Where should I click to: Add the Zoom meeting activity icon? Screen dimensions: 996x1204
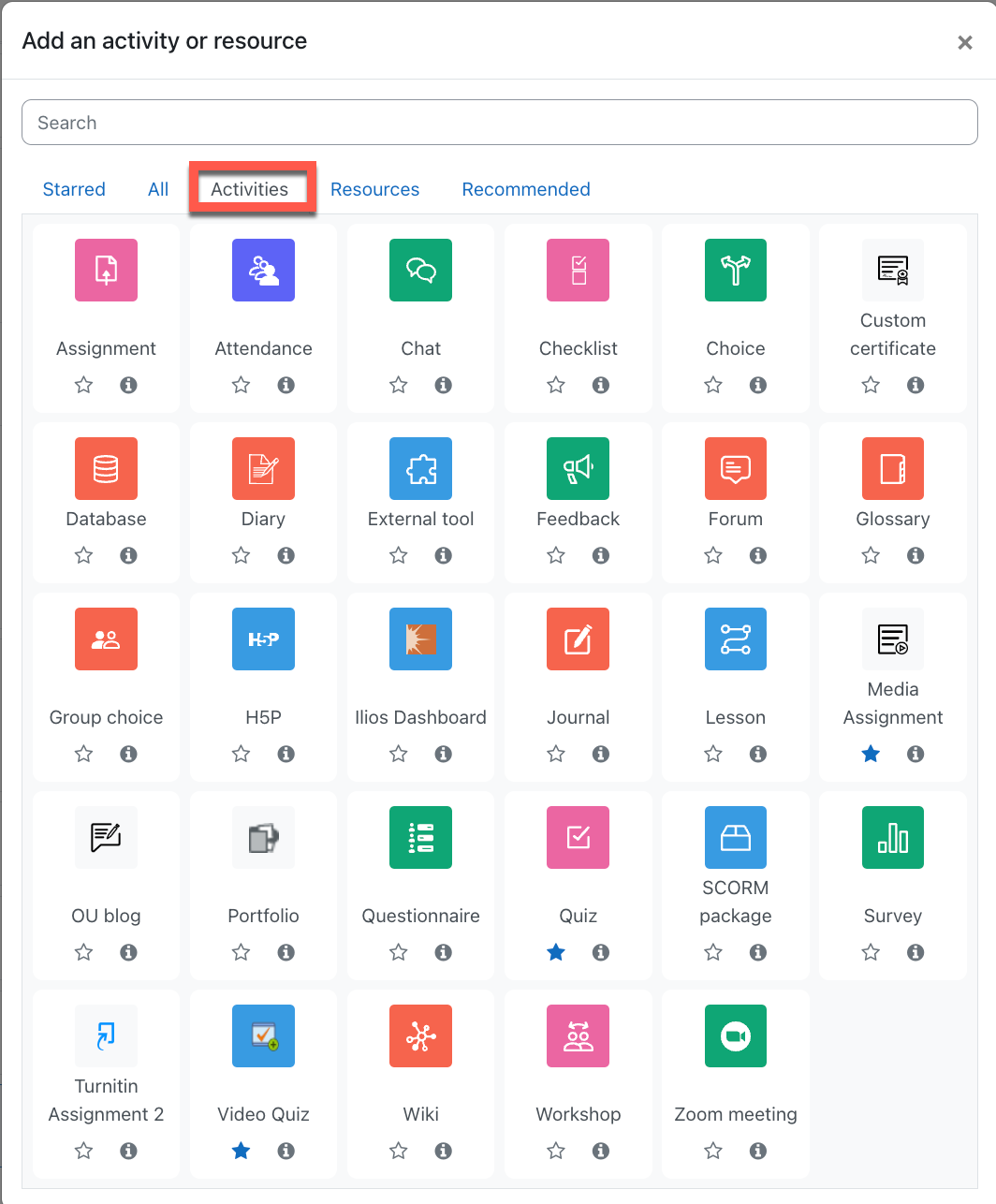click(x=736, y=1035)
